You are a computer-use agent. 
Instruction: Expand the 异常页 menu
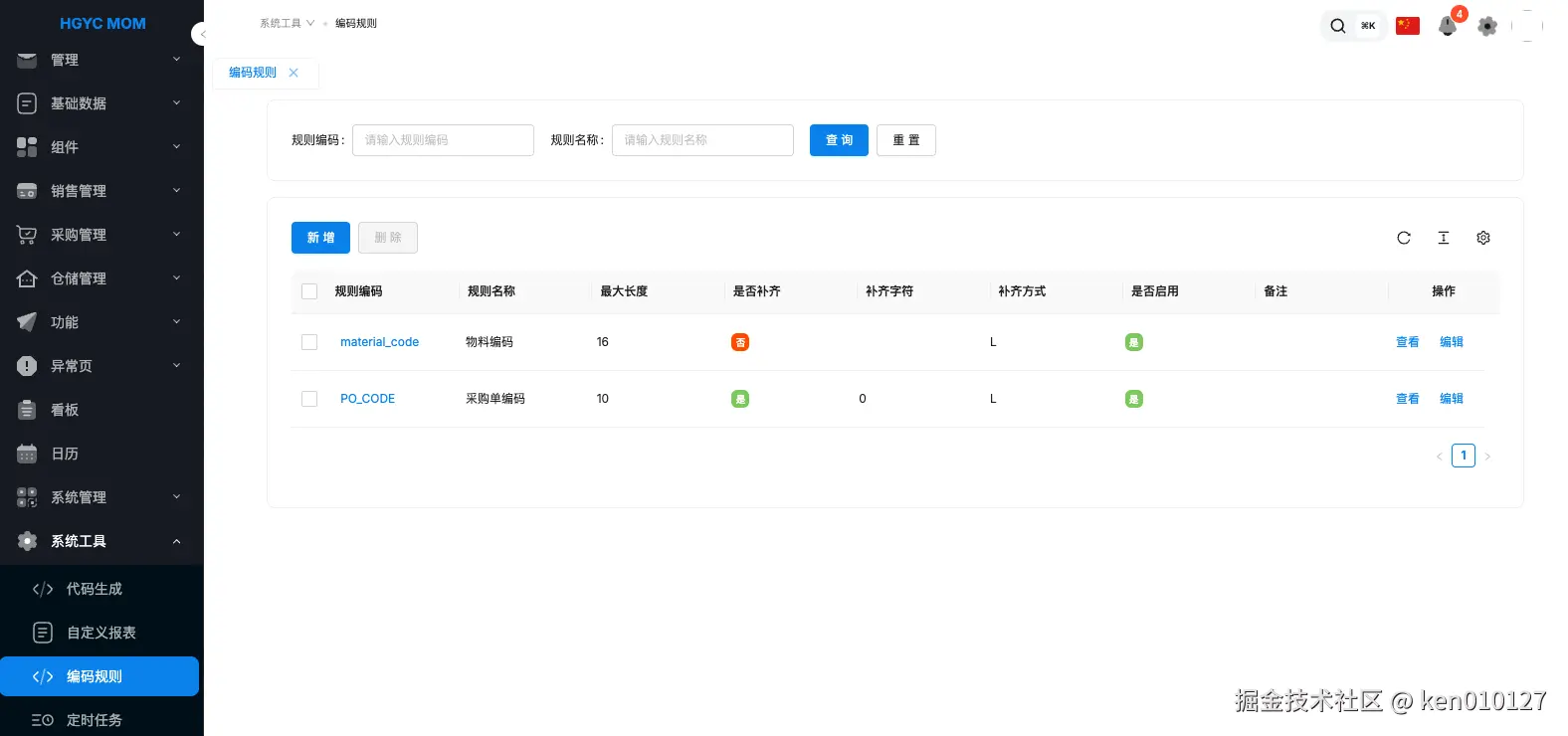click(177, 365)
